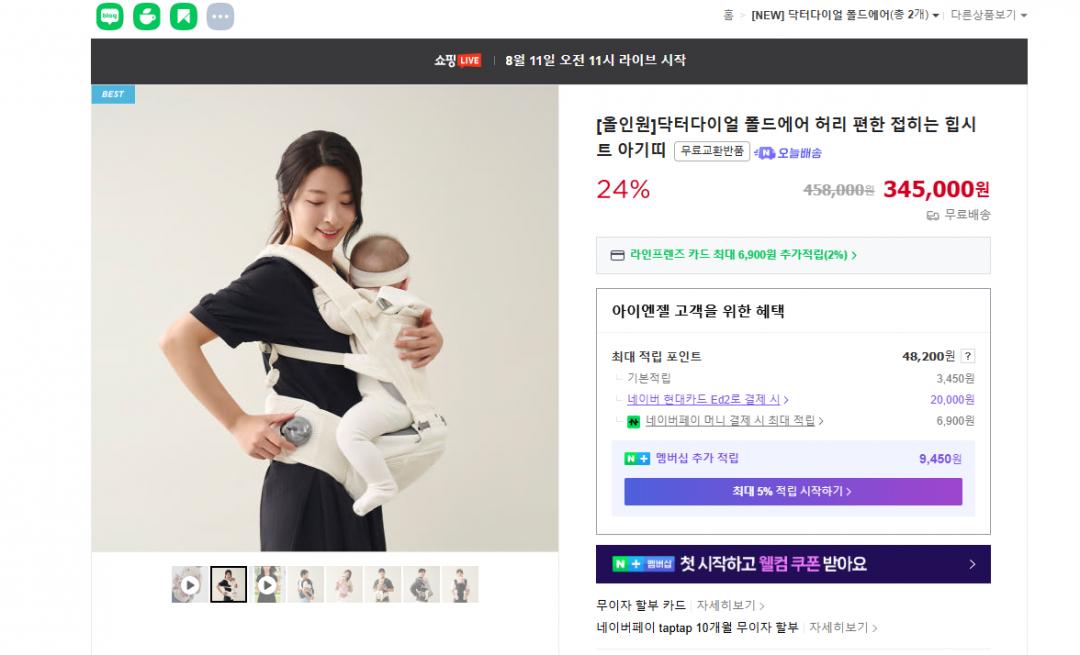Open the gray more-sharing options icon
This screenshot has height=655, width=1080.
point(220,16)
